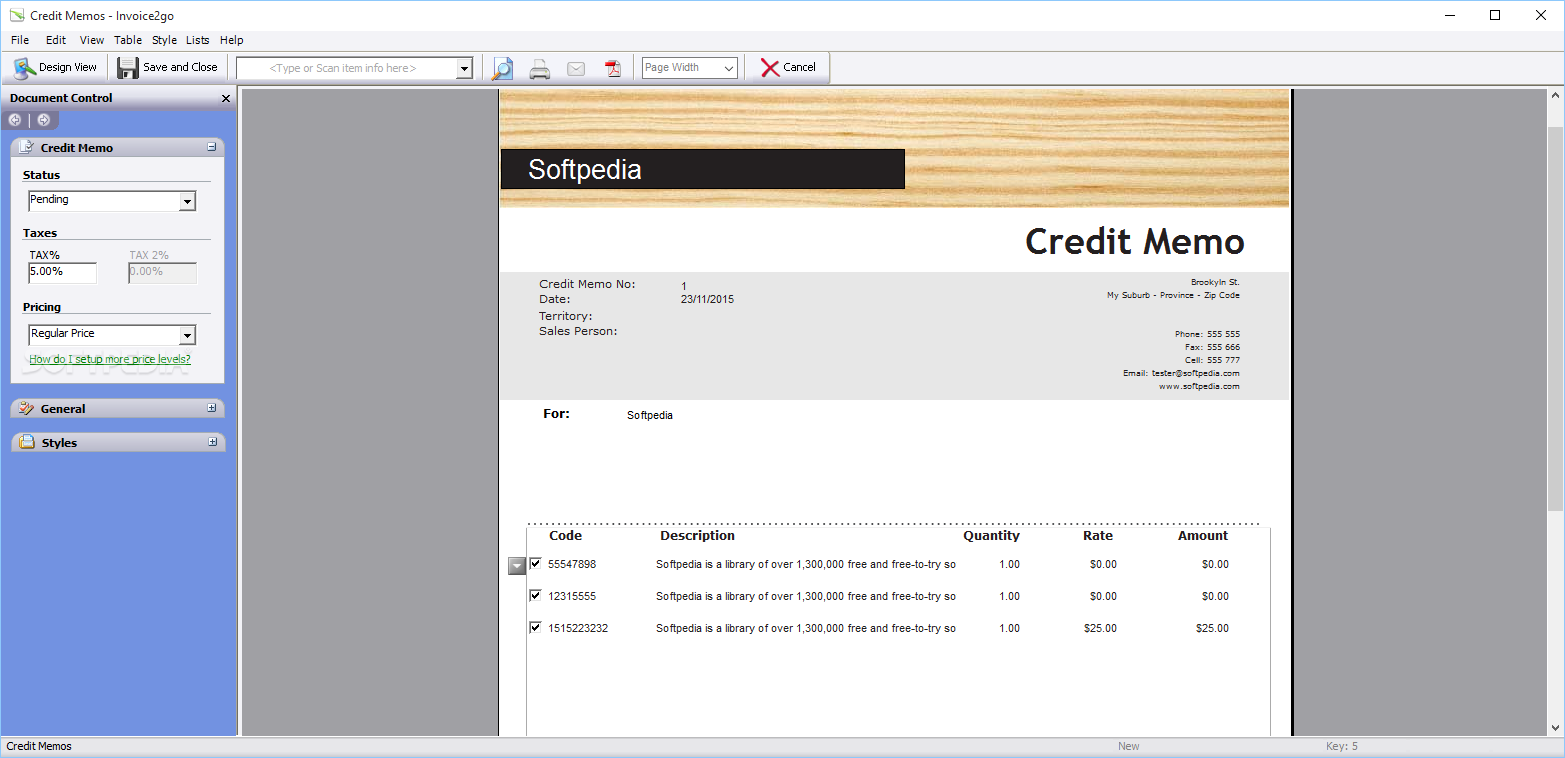Expand the Styles section
This screenshot has width=1565, height=758.
pyautogui.click(x=212, y=442)
